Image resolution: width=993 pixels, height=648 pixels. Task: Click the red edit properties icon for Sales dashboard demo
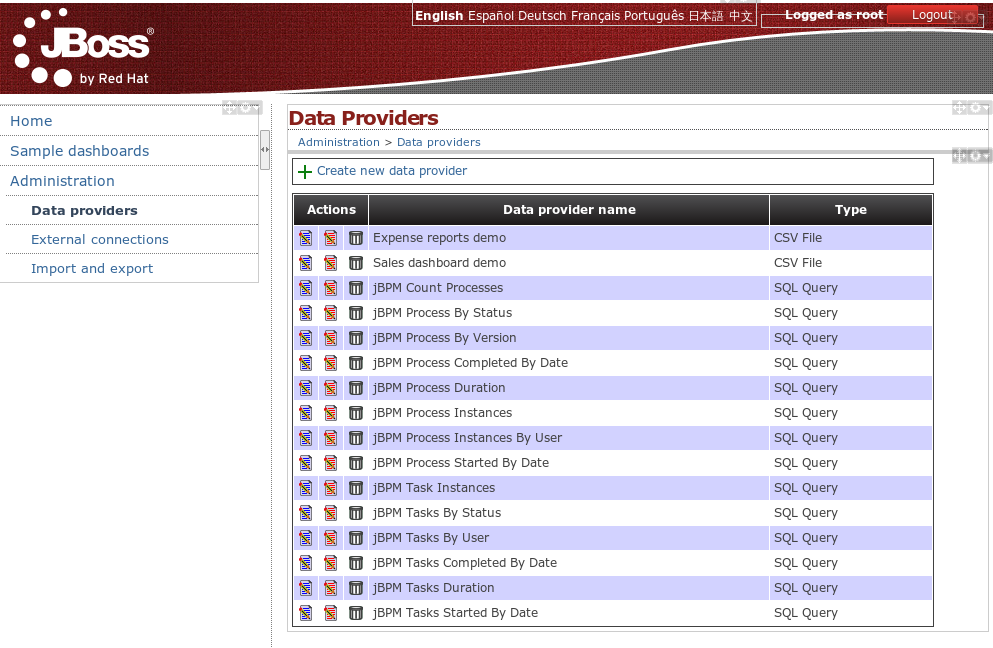click(x=330, y=263)
